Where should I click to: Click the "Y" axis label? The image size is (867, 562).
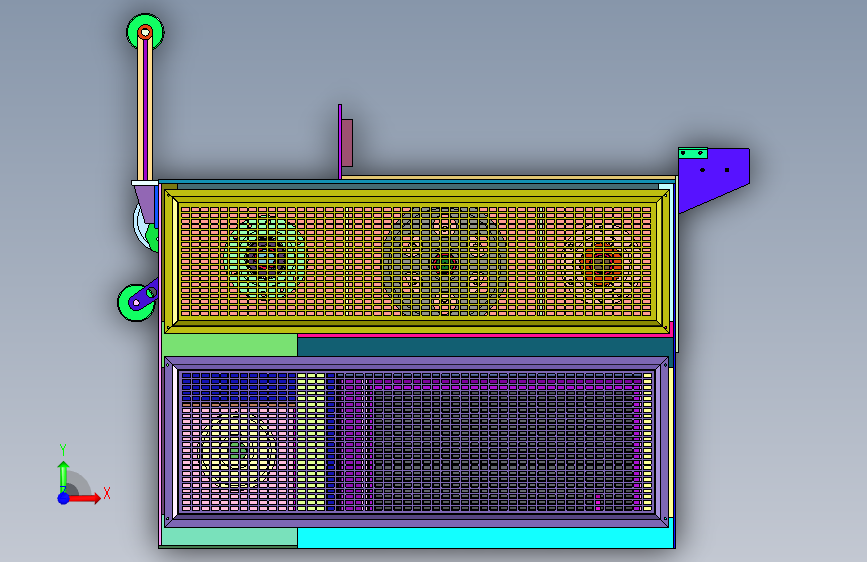(63, 450)
